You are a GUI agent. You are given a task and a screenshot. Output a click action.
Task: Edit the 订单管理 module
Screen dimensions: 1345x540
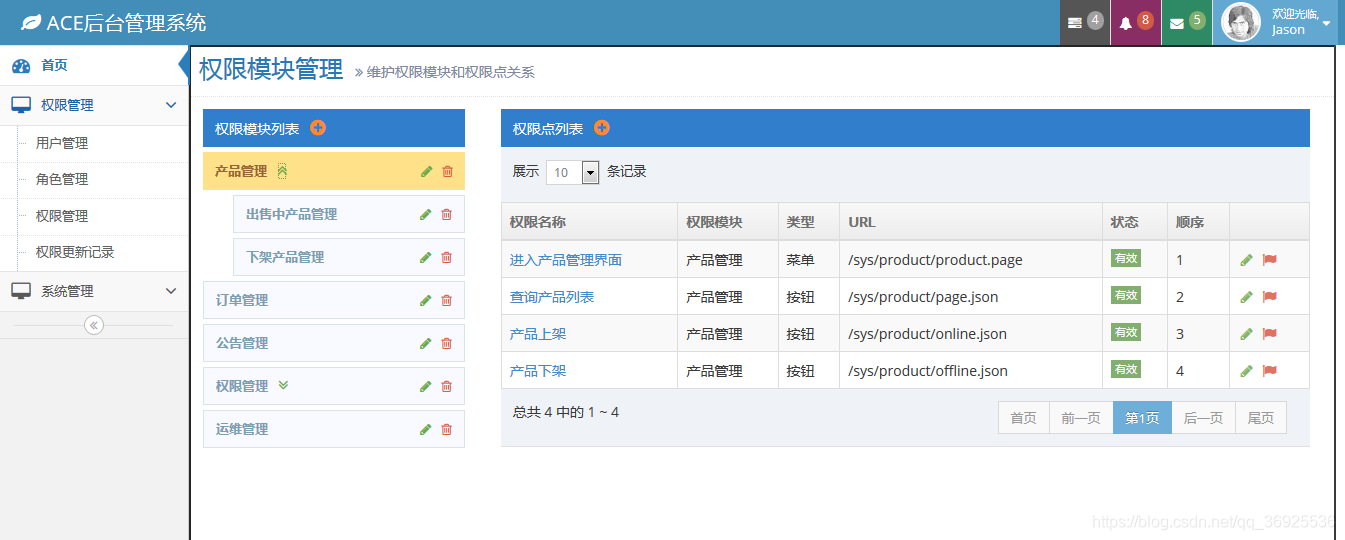(426, 300)
